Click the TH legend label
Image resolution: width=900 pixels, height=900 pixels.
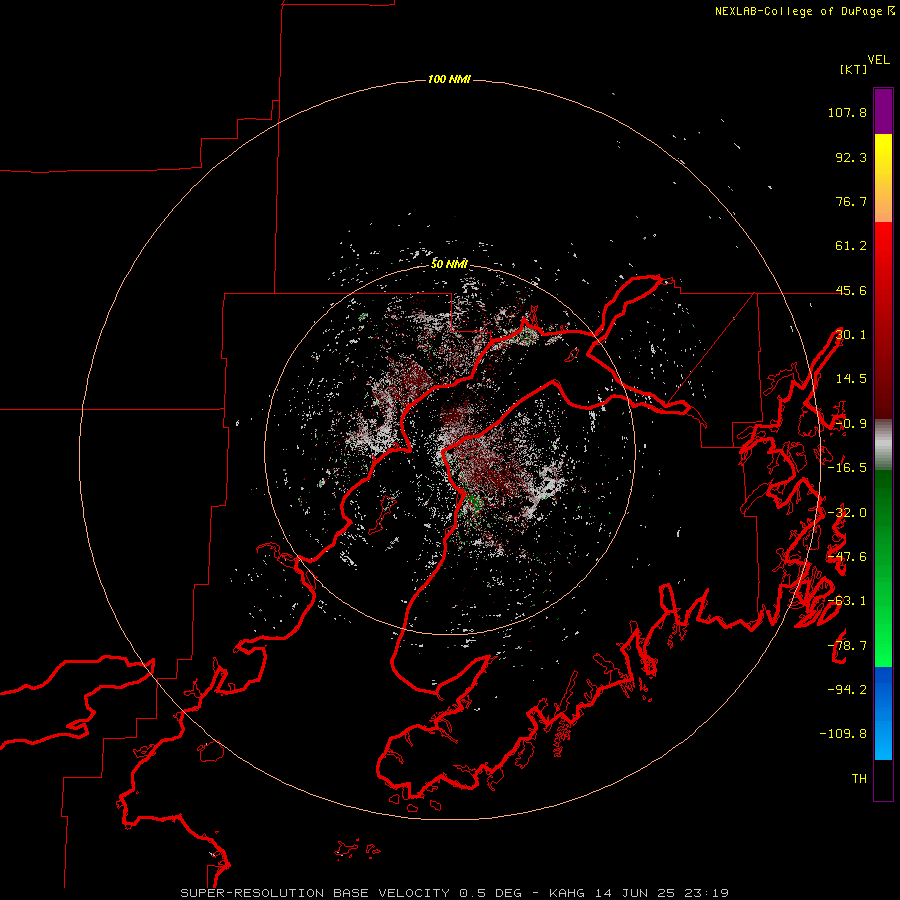[x=859, y=779]
